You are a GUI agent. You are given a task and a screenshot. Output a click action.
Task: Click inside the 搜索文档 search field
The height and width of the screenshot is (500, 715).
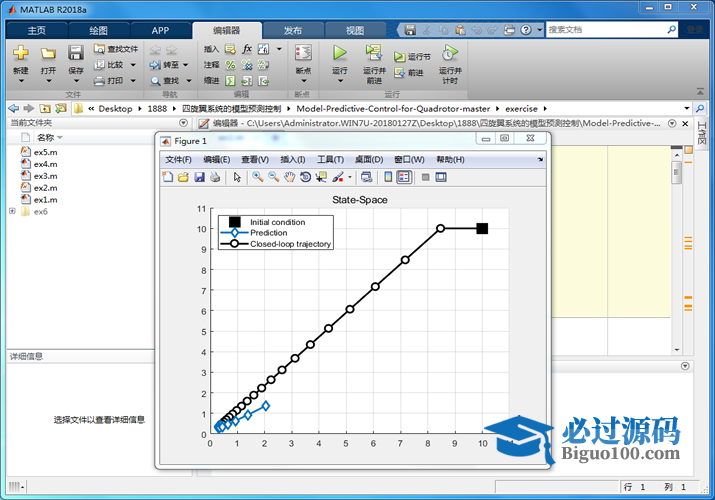(x=606, y=30)
